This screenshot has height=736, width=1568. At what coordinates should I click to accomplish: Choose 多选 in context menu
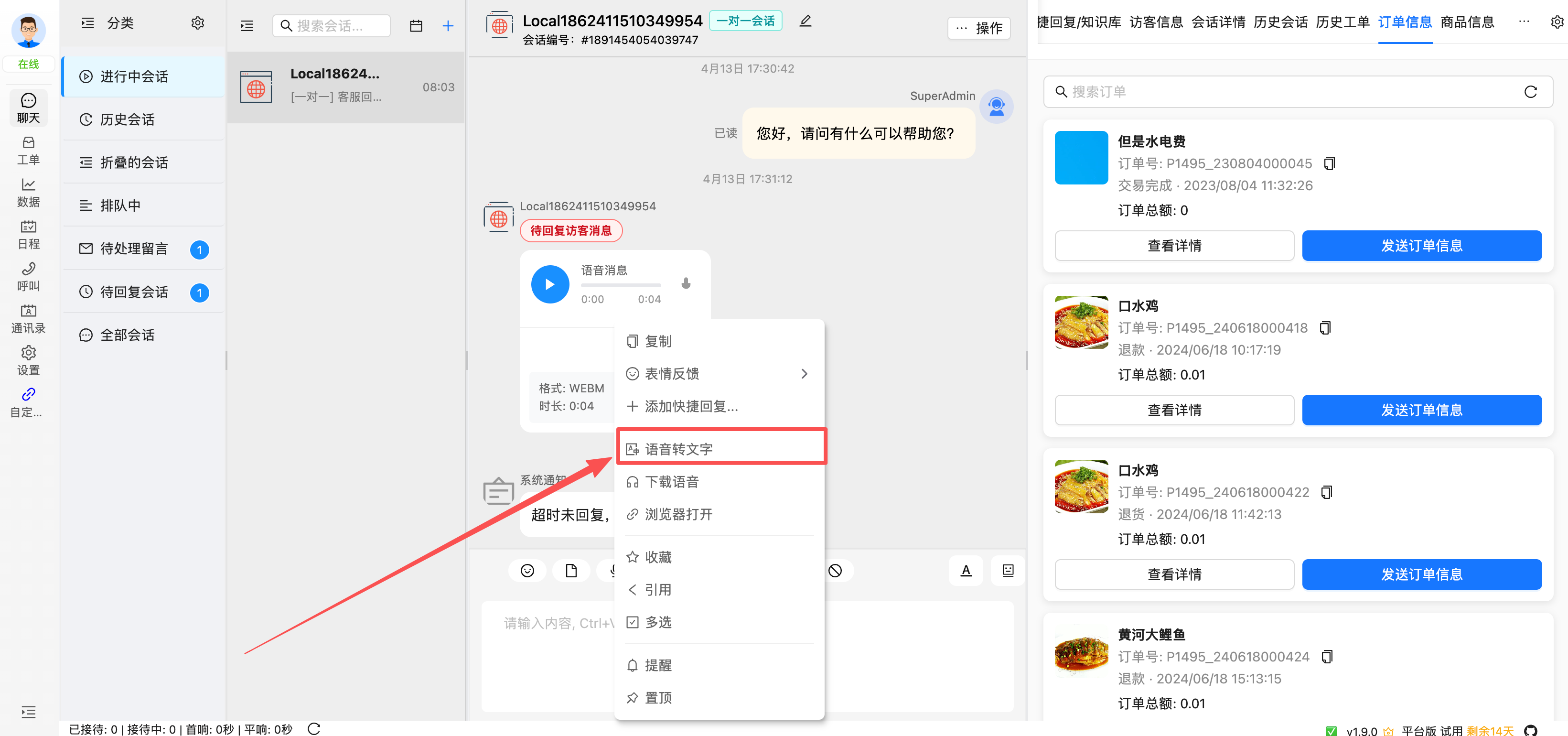[720, 622]
